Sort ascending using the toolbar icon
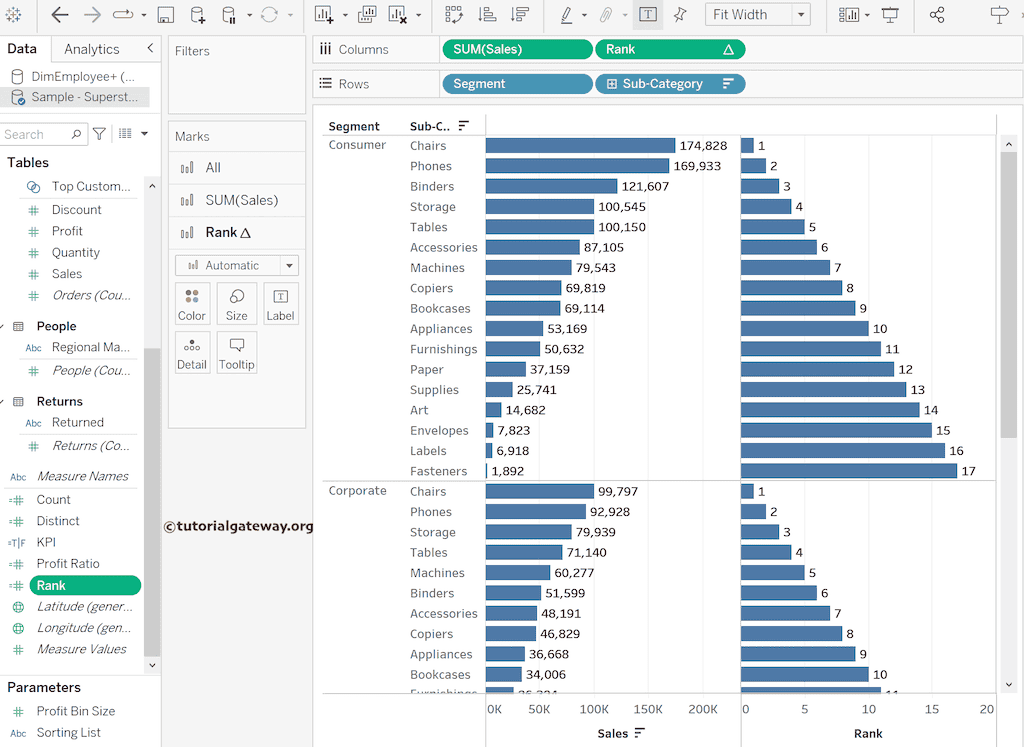The image size is (1024, 747). coord(487,15)
